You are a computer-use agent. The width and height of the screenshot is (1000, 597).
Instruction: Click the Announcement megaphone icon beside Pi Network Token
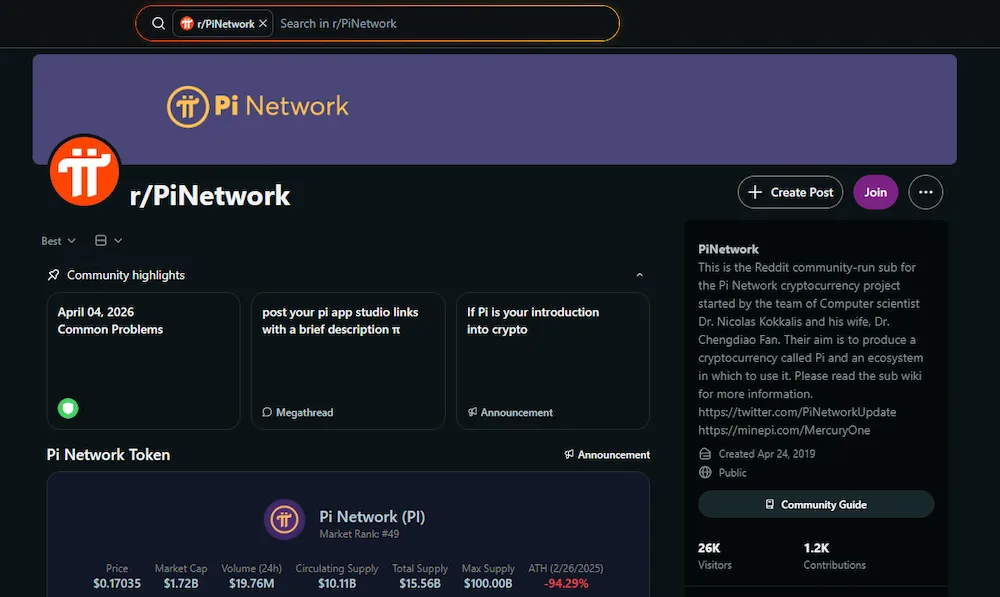[570, 454]
